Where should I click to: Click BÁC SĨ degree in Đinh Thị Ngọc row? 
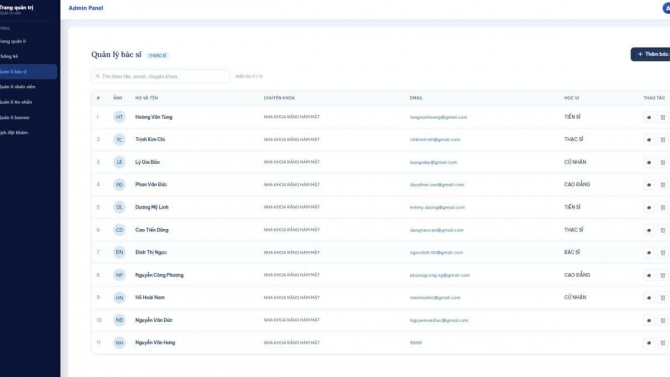572,252
